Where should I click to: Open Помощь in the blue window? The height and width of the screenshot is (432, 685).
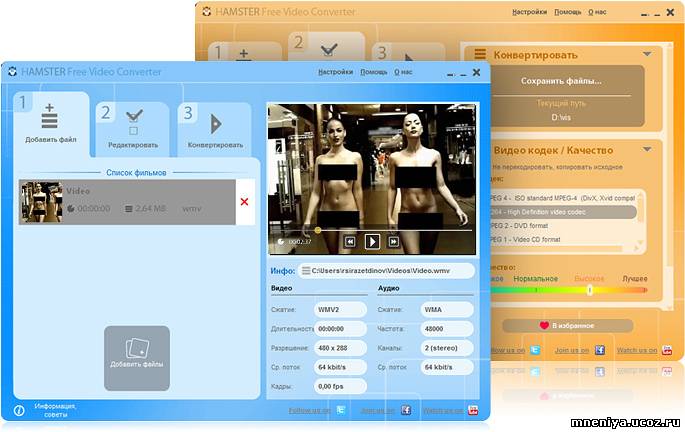374,72
